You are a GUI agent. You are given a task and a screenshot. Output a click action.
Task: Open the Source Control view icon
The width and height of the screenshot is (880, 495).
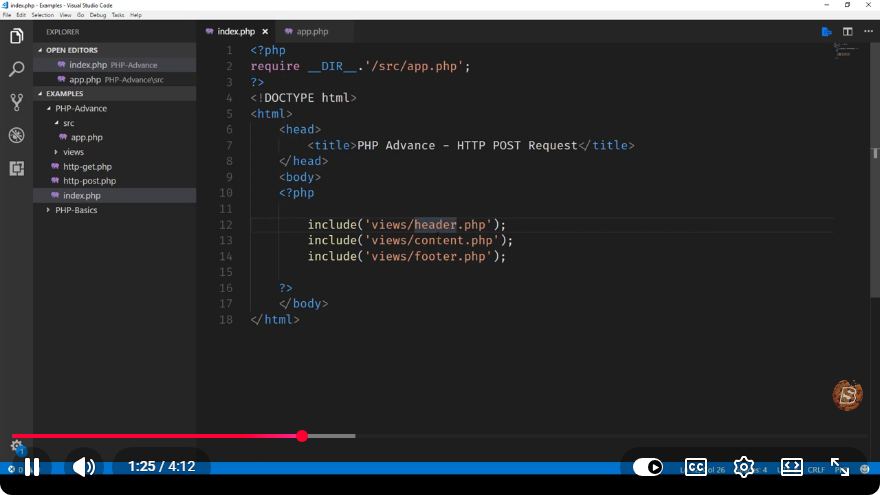(x=16, y=102)
